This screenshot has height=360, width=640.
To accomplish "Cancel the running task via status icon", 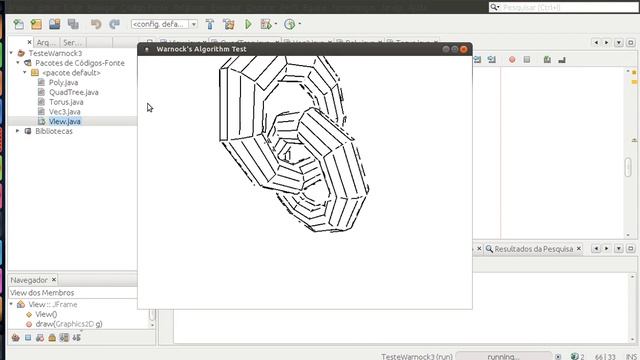I will click(558, 357).
